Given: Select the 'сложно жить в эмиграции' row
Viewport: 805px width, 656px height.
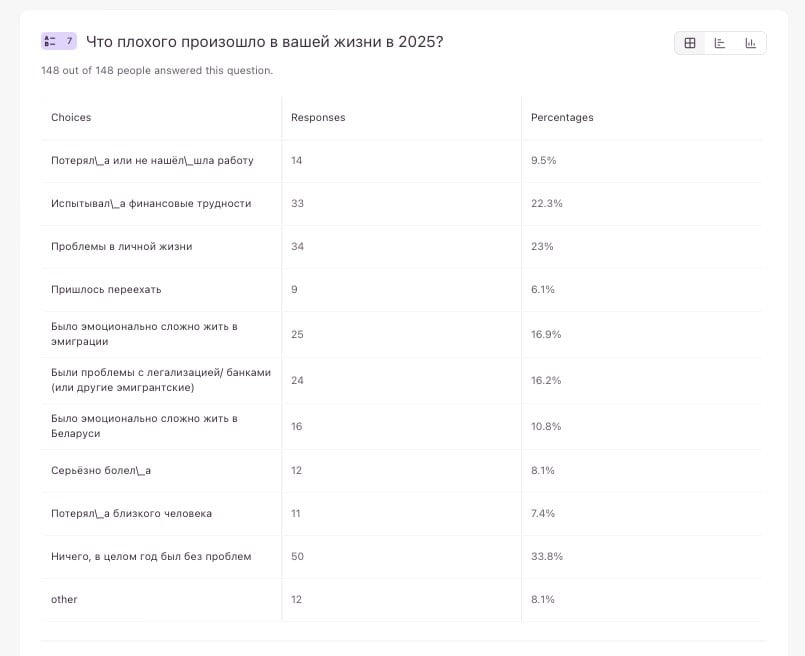Looking at the screenshot, I should tap(144, 334).
